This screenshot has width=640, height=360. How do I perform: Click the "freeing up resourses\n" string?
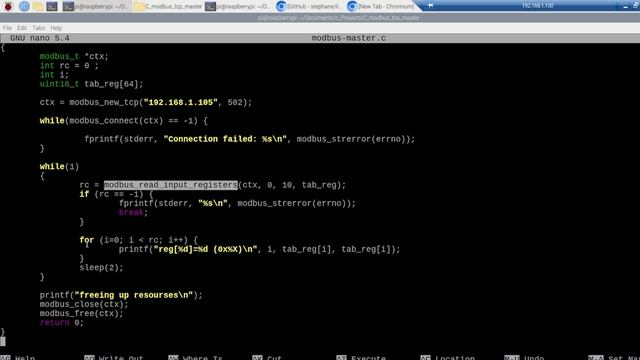pos(134,295)
